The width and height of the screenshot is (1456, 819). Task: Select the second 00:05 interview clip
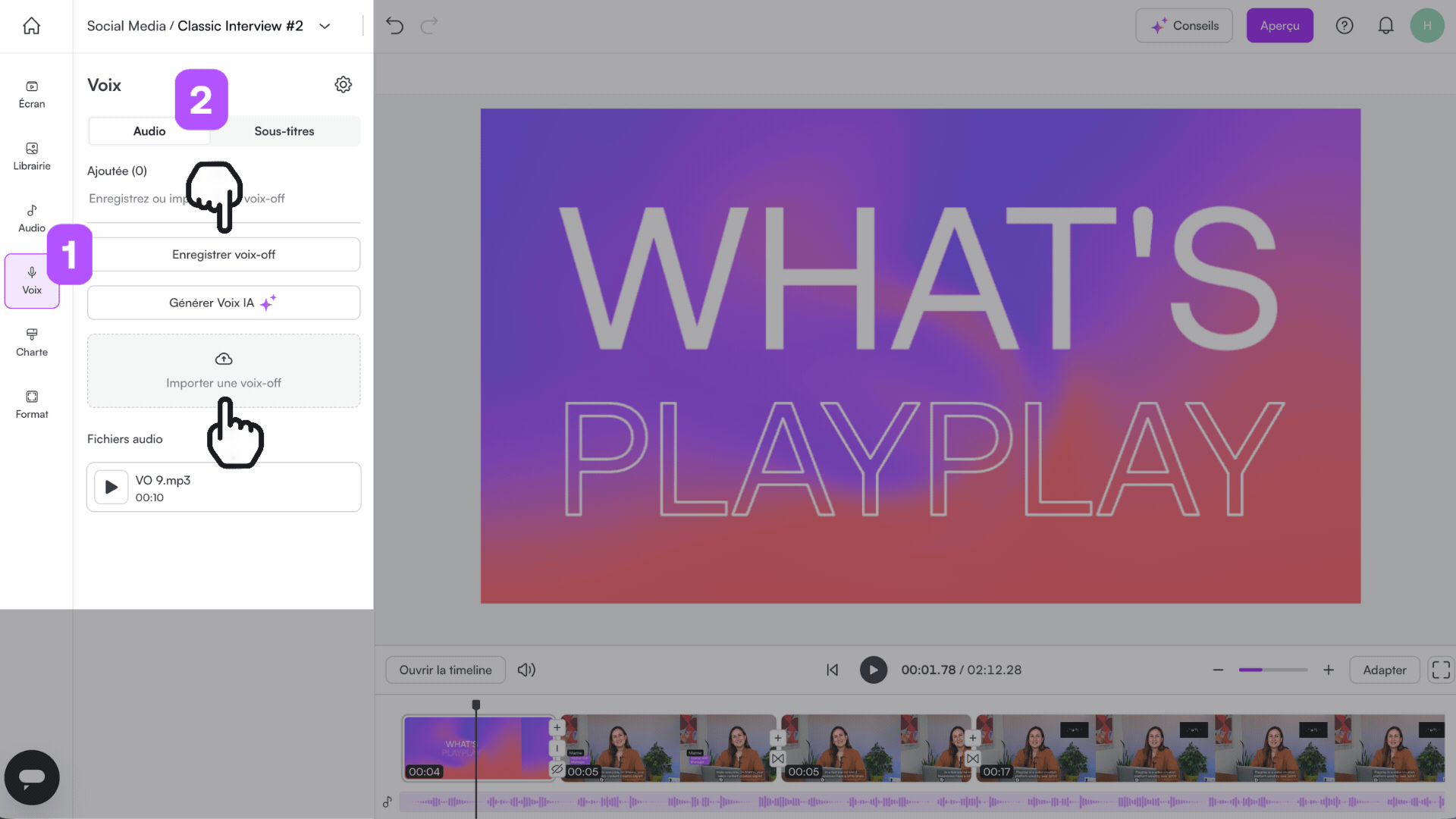[877, 748]
